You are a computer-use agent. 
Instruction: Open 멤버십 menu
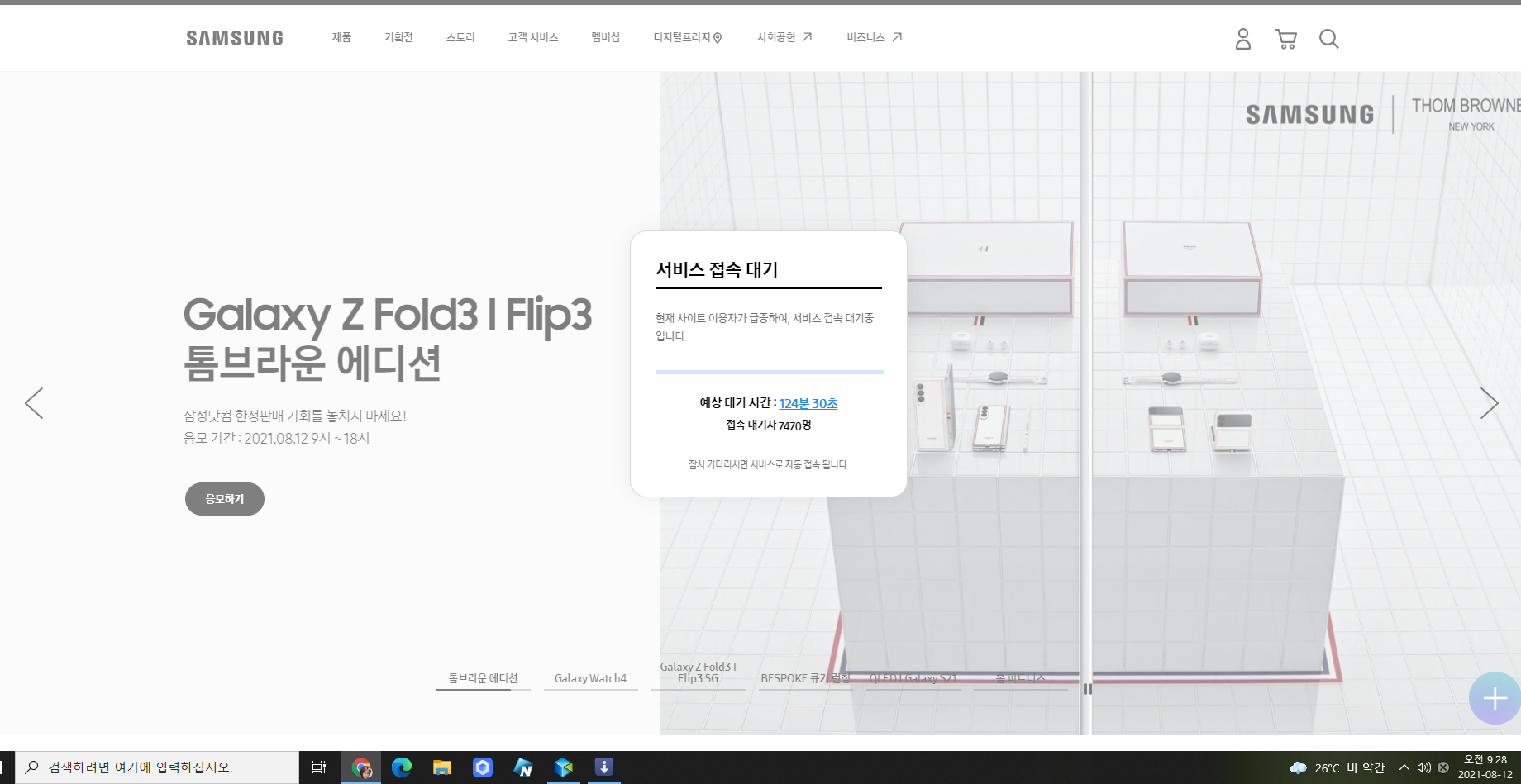click(605, 37)
